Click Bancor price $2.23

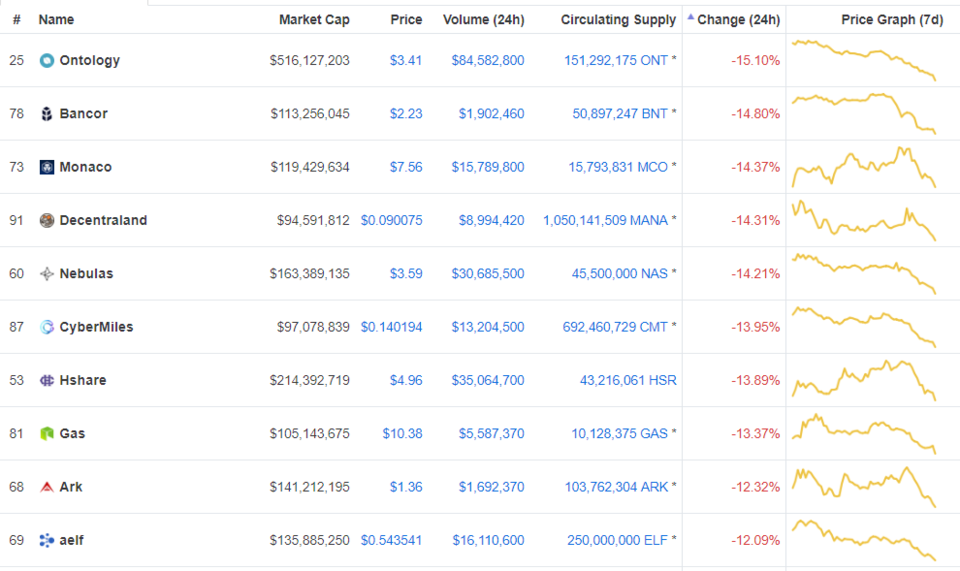(x=406, y=114)
